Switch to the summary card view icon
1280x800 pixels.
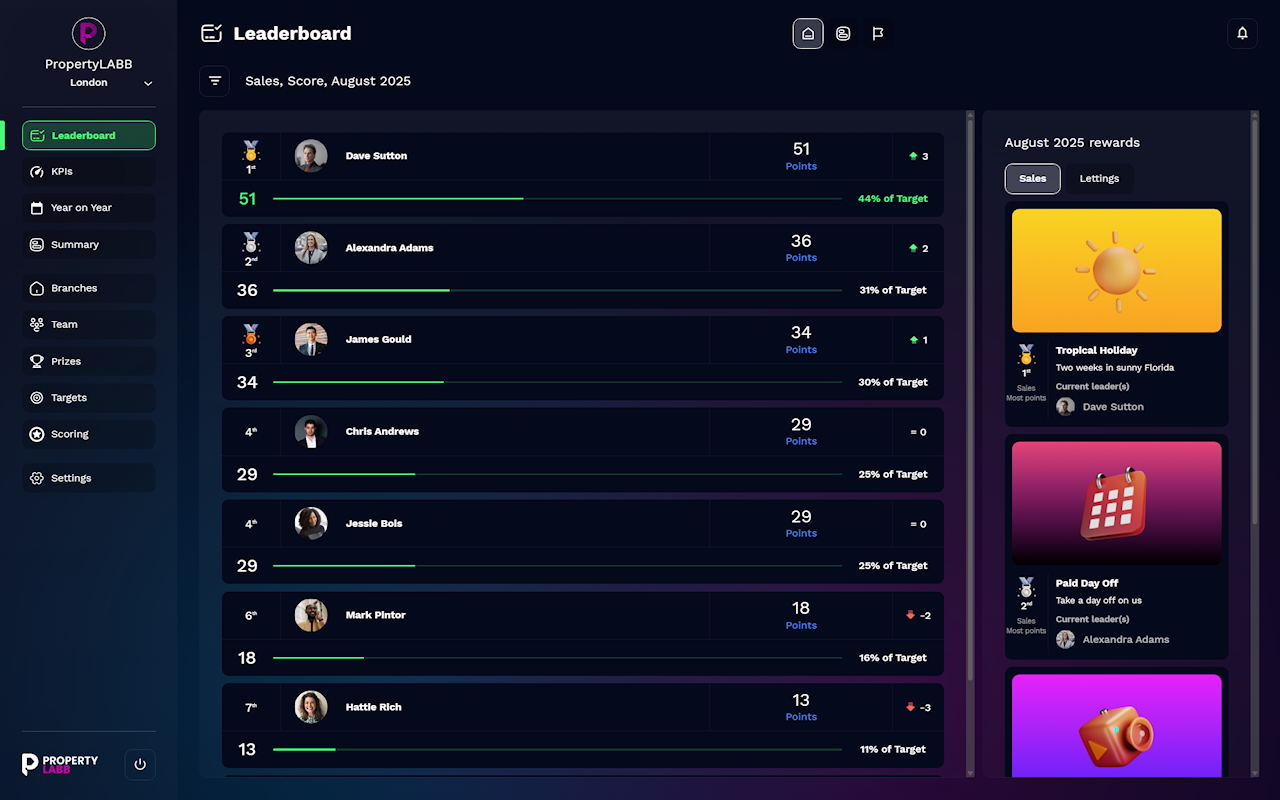pyautogui.click(x=843, y=33)
